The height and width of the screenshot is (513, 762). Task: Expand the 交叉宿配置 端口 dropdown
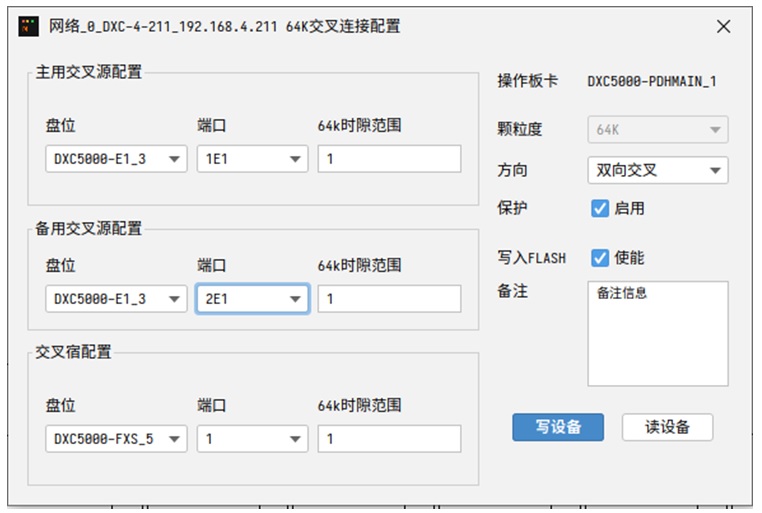(x=252, y=439)
